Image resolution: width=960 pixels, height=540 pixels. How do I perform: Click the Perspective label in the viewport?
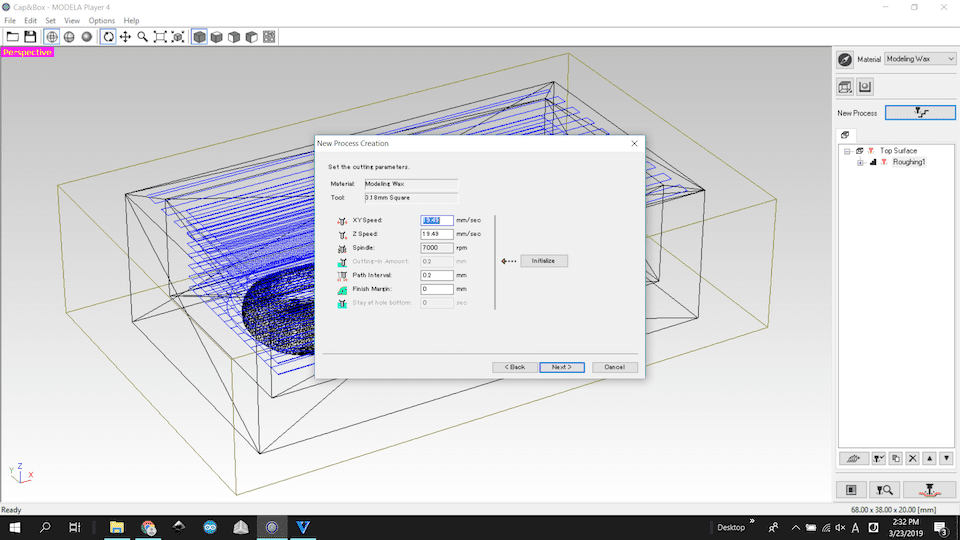(27, 53)
